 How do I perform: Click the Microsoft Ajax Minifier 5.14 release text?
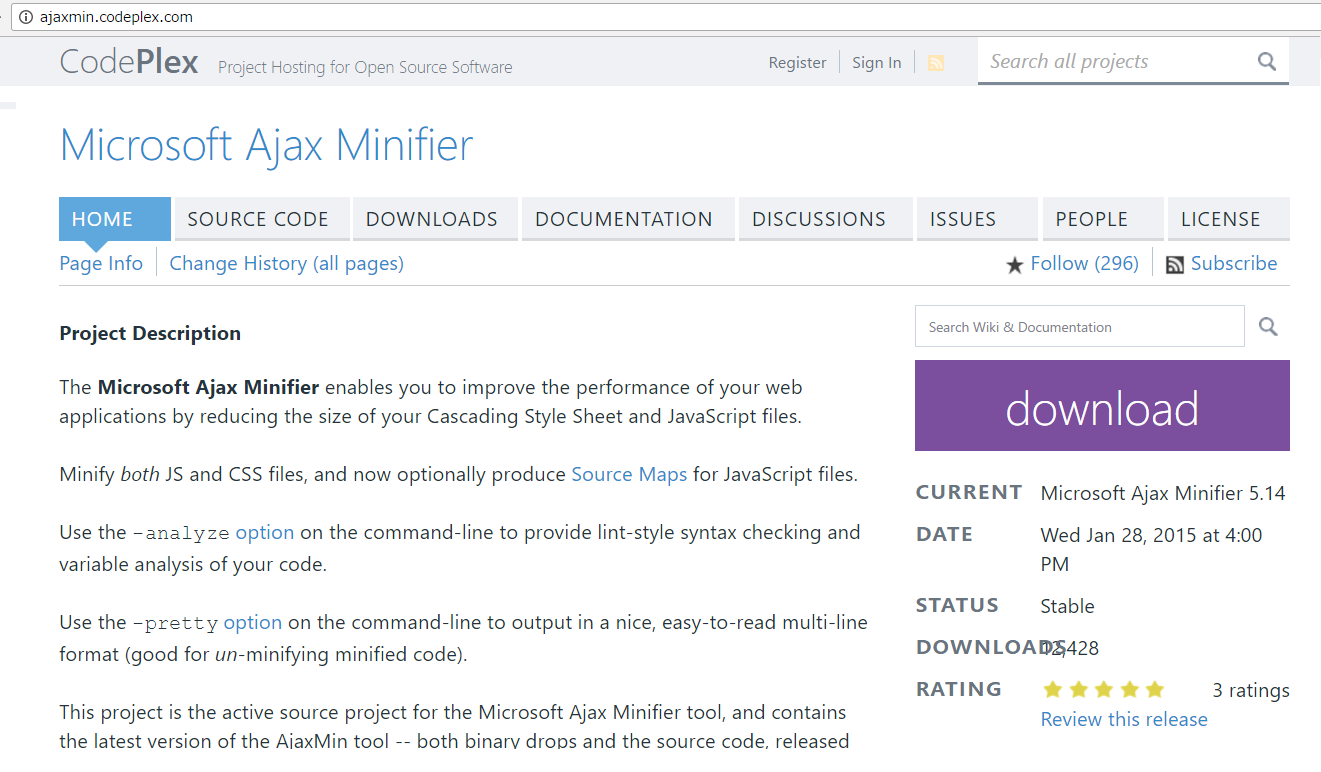(1163, 493)
